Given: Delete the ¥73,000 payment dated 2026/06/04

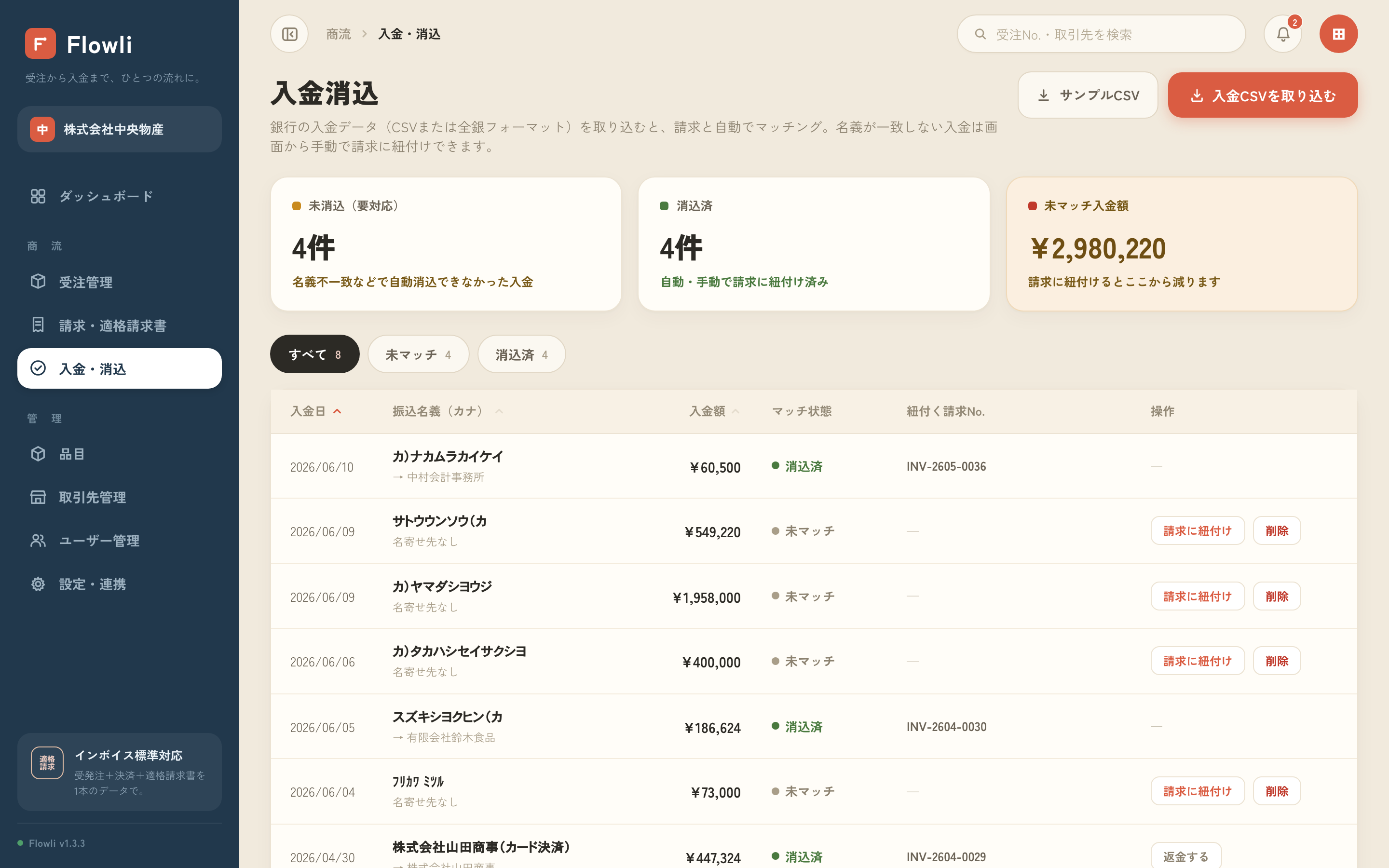Looking at the screenshot, I should click(1277, 792).
